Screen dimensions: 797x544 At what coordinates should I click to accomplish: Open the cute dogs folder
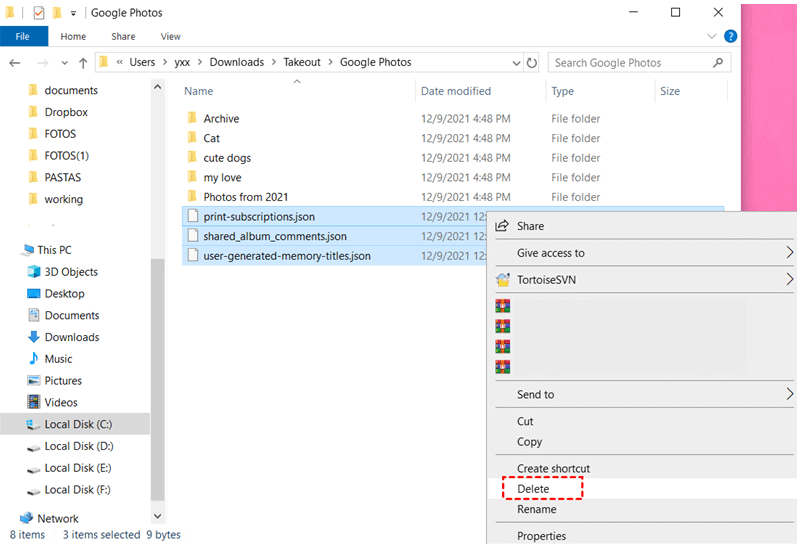point(227,158)
